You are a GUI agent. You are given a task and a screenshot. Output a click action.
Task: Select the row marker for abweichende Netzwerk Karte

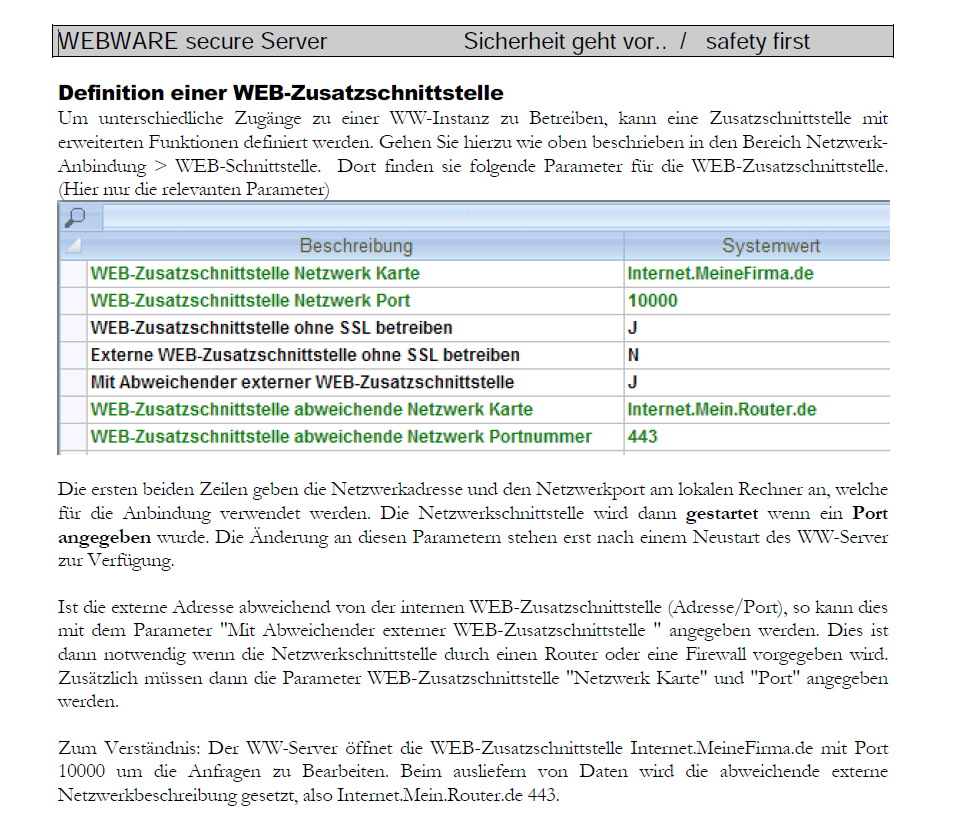(73, 410)
